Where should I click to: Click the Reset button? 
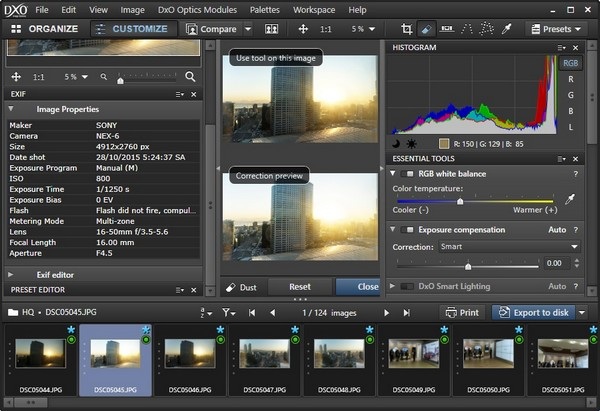(300, 287)
